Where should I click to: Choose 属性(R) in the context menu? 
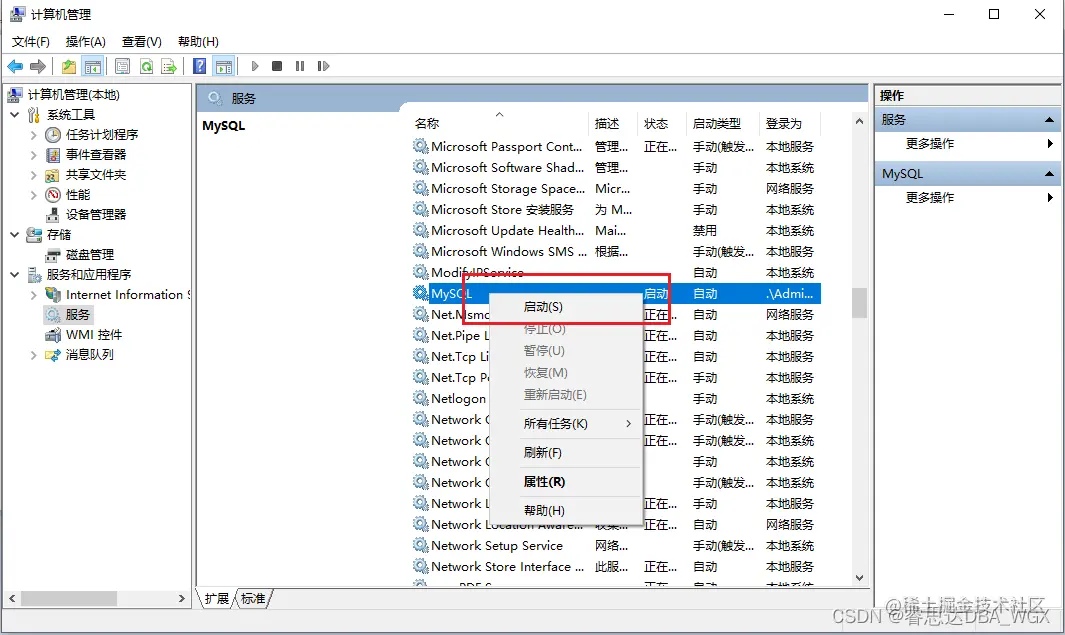point(566,482)
